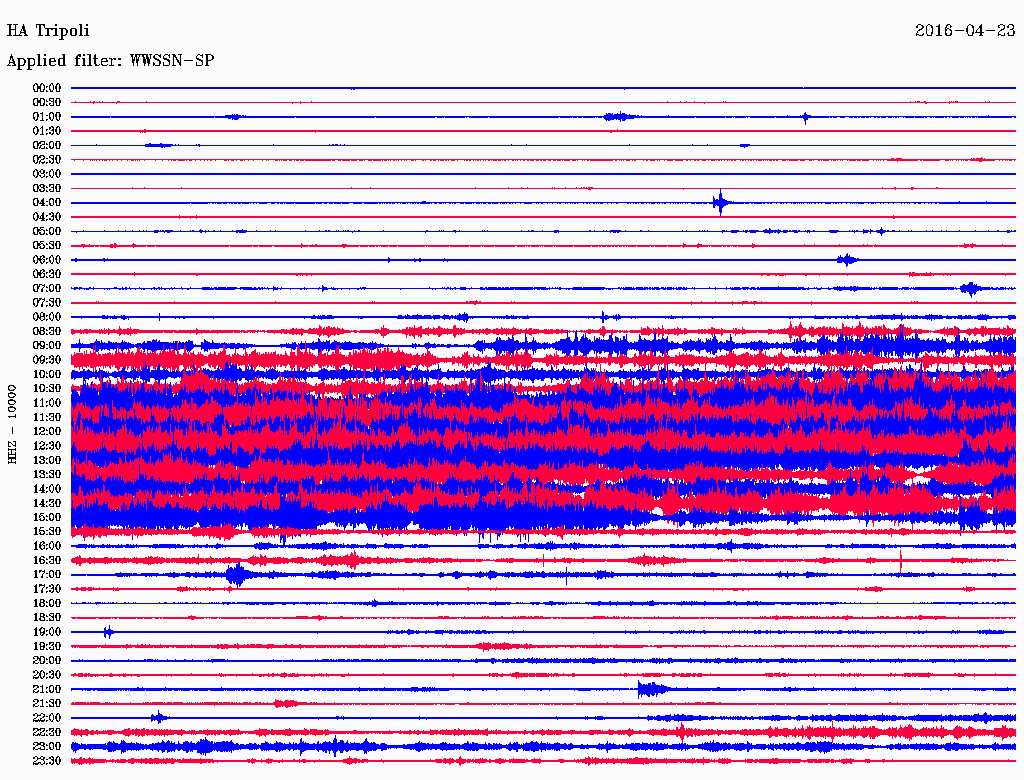Click the 06:30 time label
The width and height of the screenshot is (1024, 780).
point(47,274)
